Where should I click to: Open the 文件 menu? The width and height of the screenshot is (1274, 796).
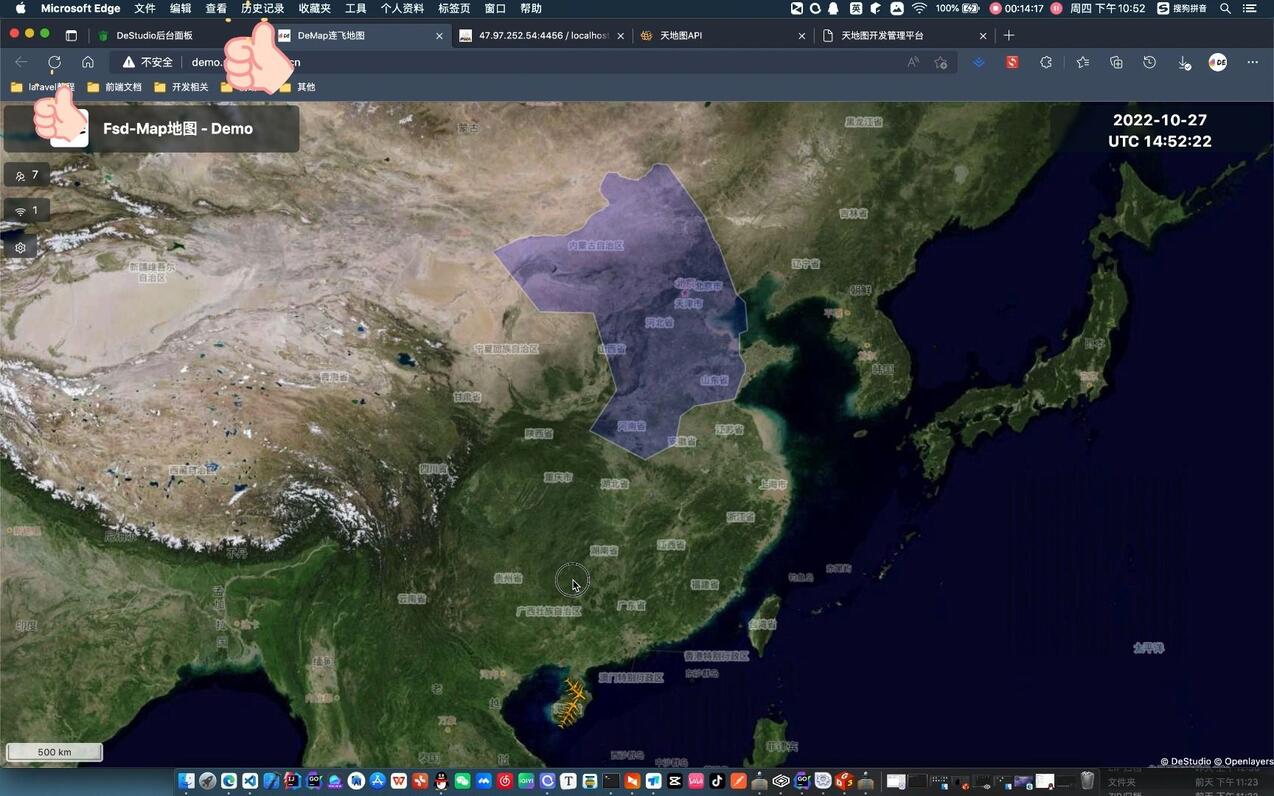tap(145, 8)
